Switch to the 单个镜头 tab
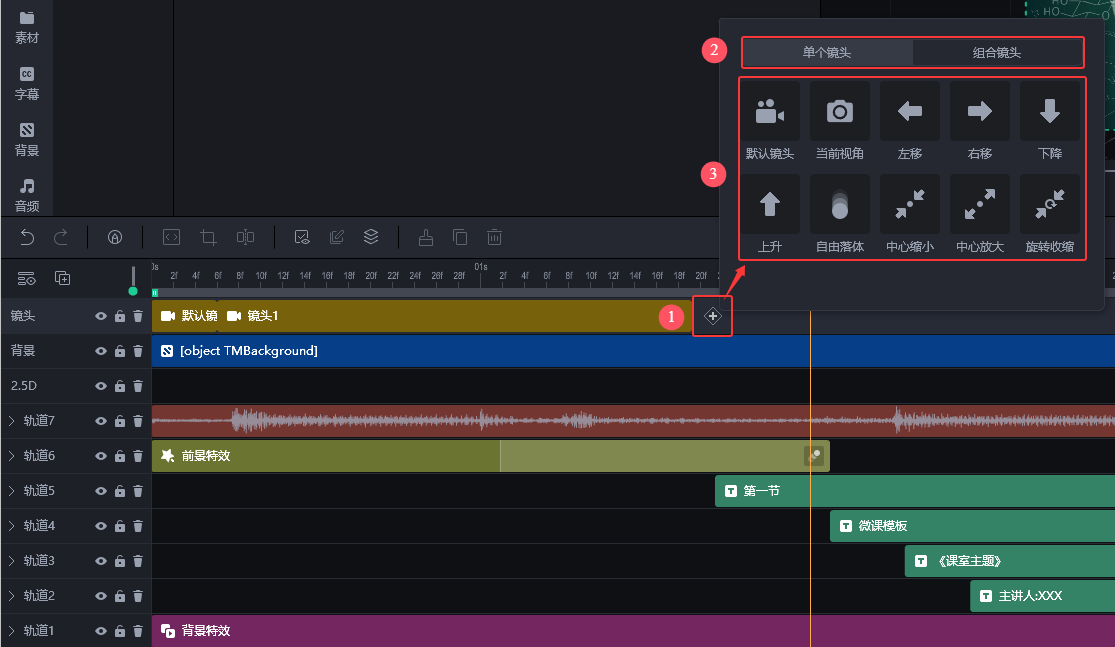The width and height of the screenshot is (1115, 647). (827, 52)
